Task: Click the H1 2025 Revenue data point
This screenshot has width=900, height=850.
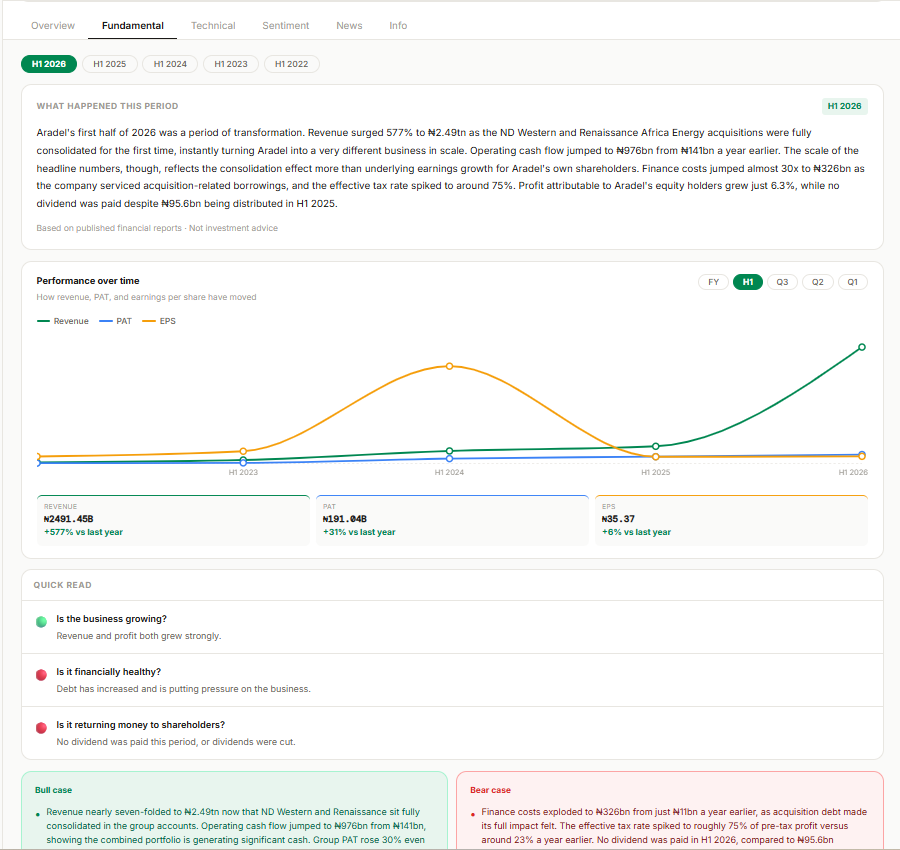Action: [x=655, y=446]
